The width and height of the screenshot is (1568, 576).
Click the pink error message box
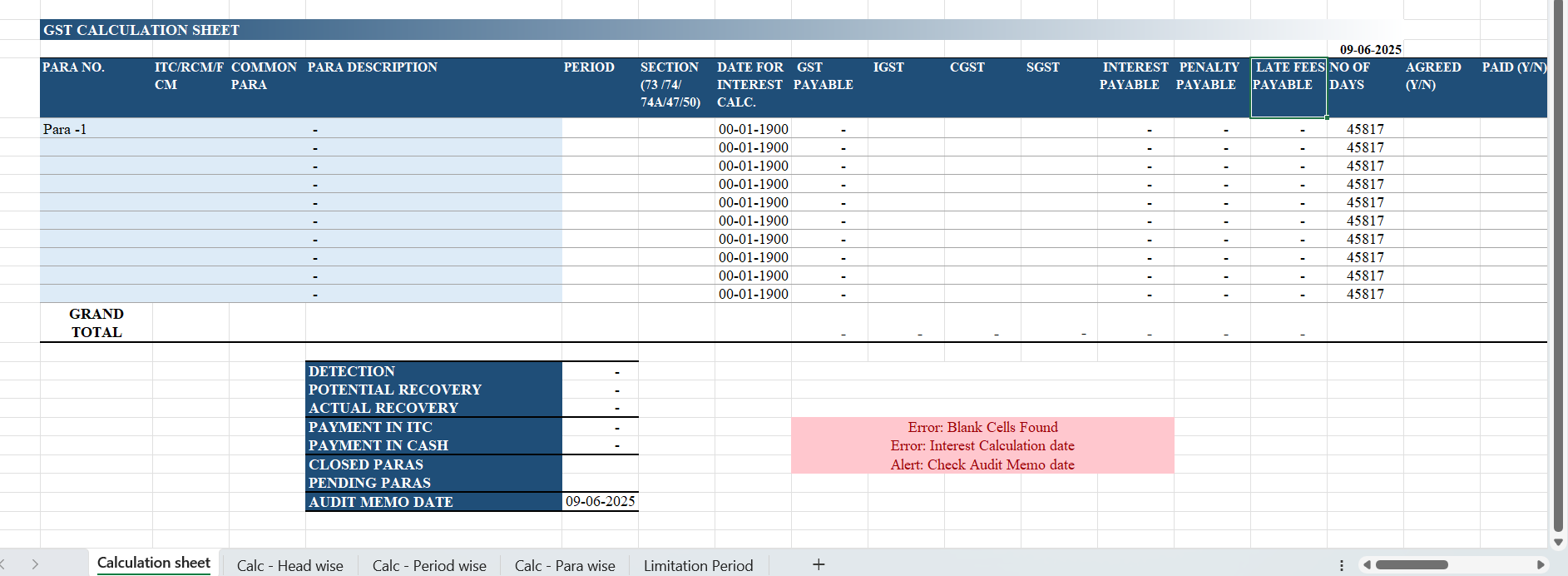pos(982,445)
